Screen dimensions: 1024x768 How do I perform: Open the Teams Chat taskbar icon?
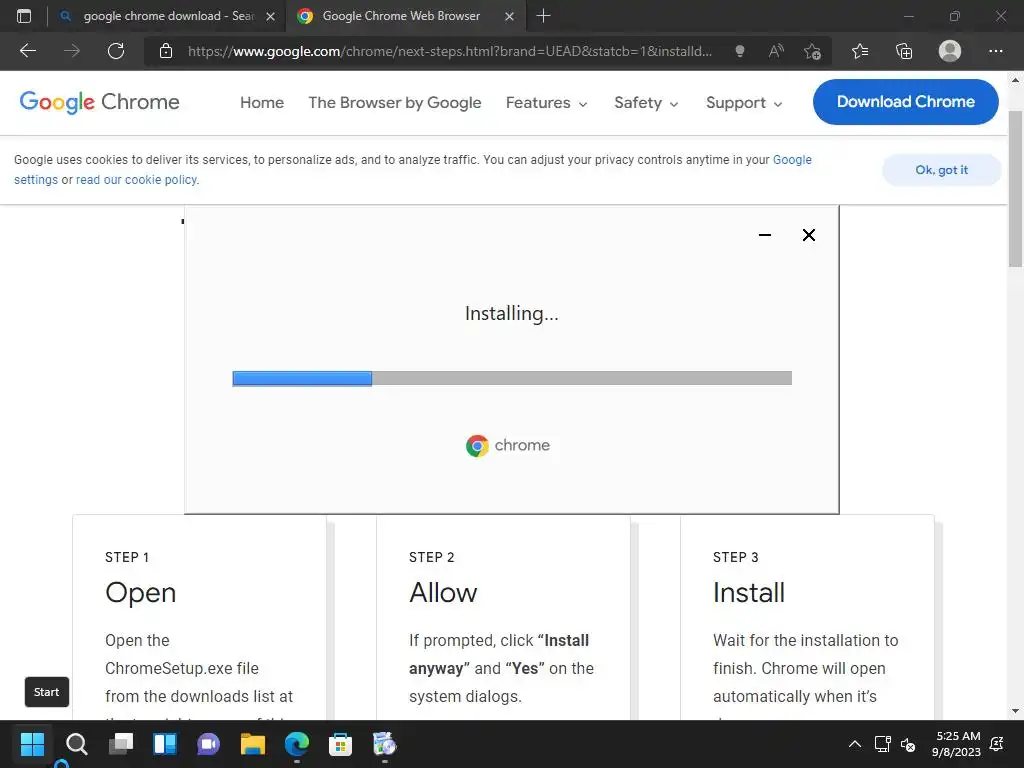click(x=208, y=744)
